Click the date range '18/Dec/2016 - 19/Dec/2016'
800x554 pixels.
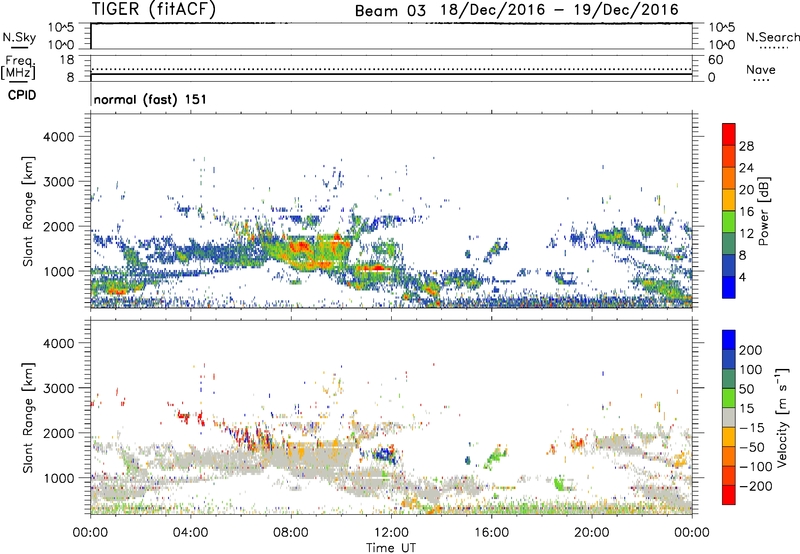(559, 10)
